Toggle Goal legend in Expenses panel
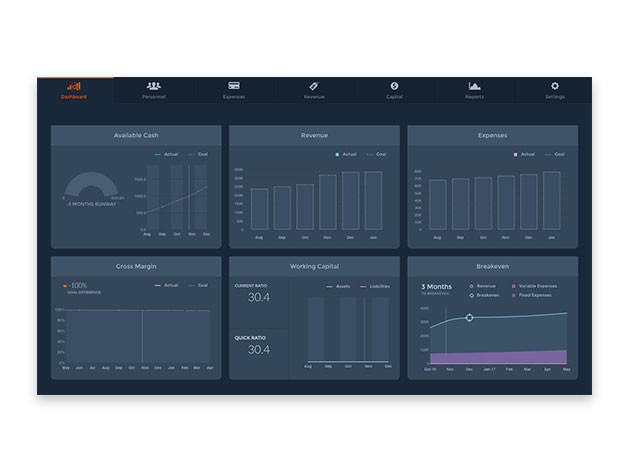Screen dimensions: 630x473 click(554, 154)
